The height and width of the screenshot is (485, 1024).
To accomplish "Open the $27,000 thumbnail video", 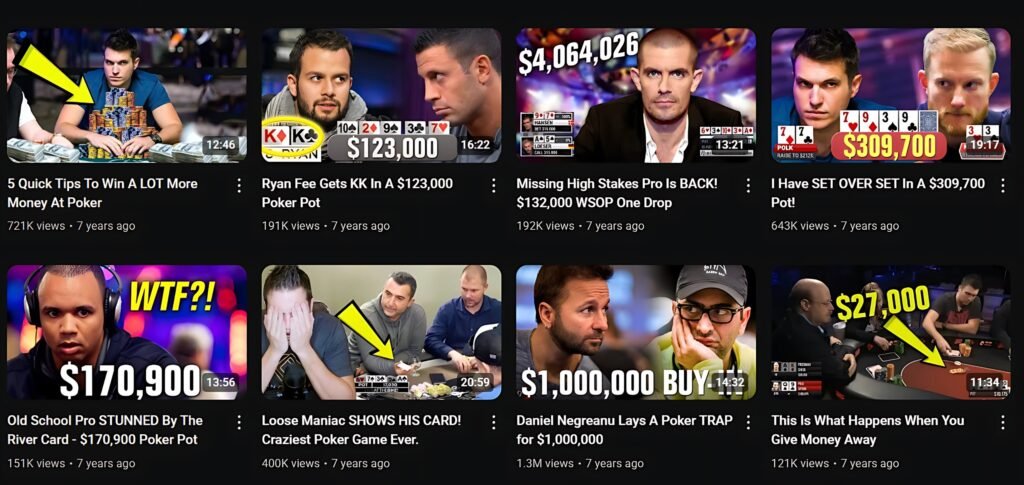I will [891, 332].
